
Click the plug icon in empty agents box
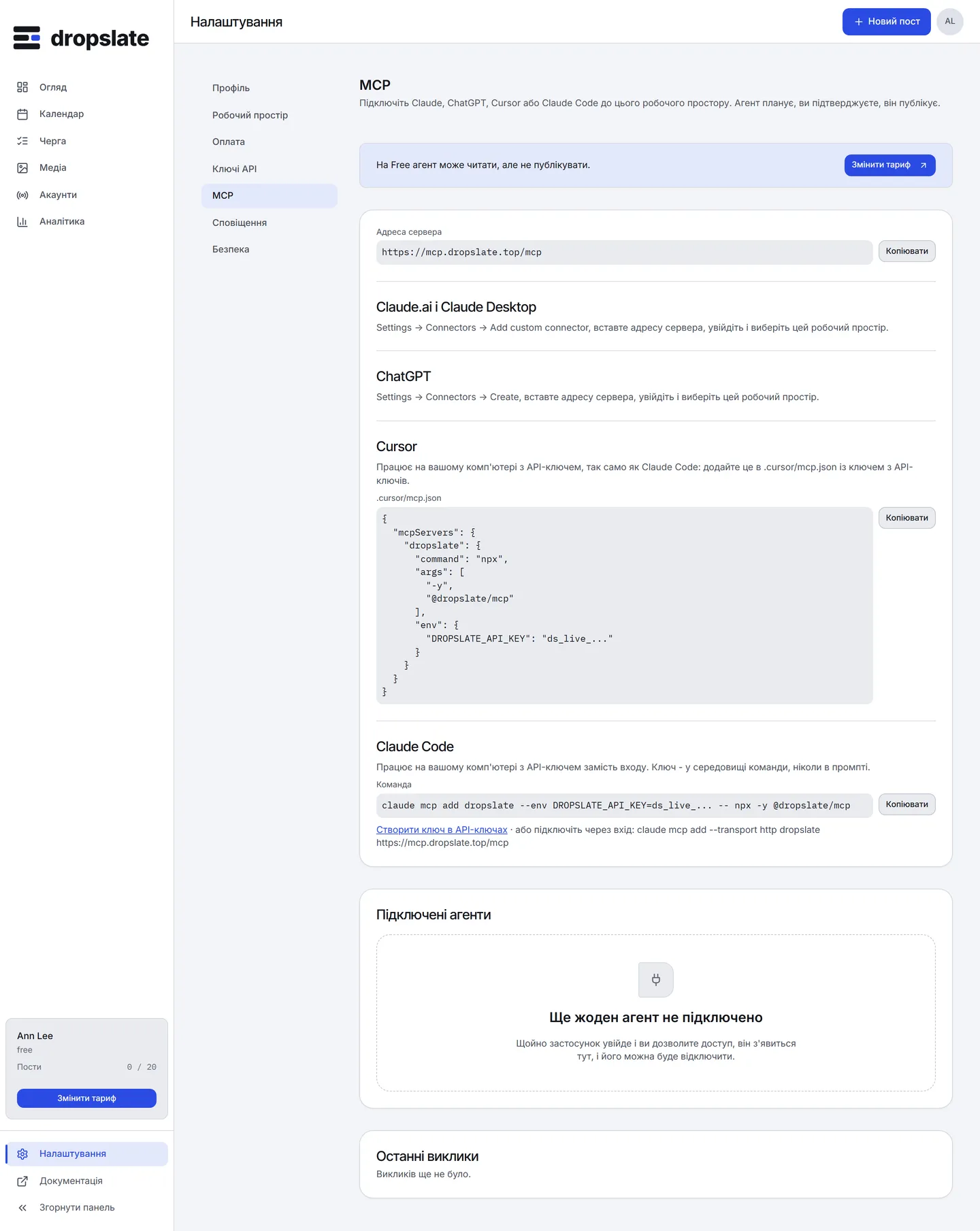pos(656,980)
